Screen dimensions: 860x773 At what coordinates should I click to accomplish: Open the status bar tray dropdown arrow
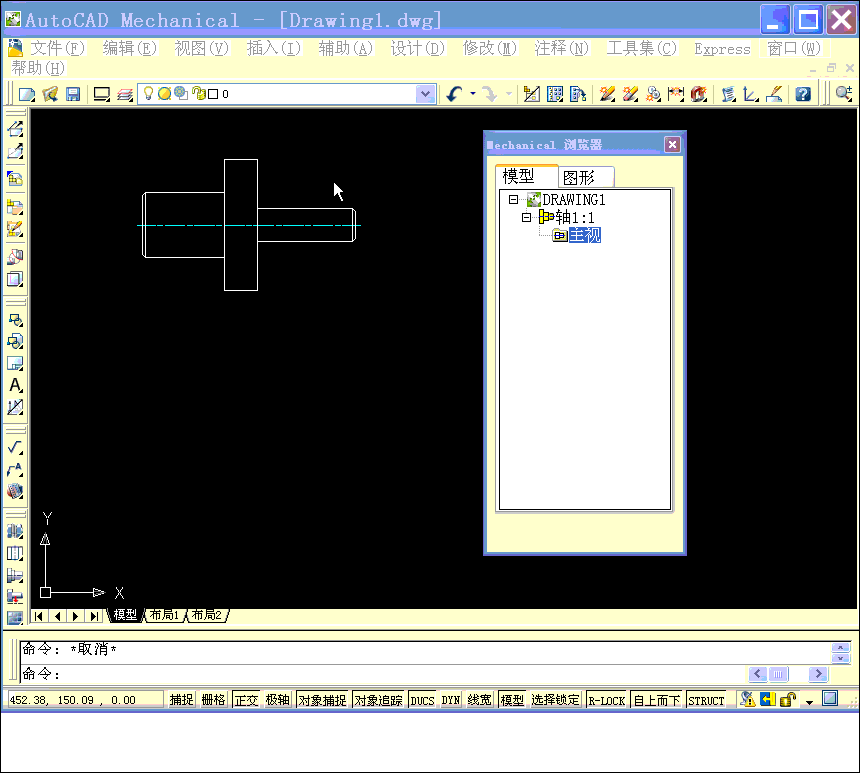coord(810,702)
